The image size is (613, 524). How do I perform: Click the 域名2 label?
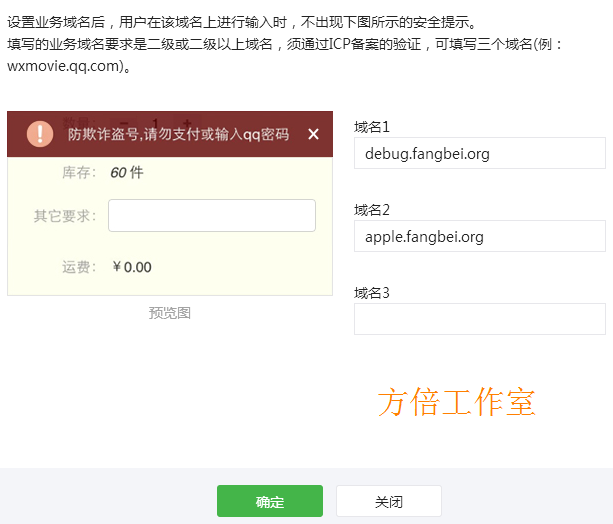point(372,210)
